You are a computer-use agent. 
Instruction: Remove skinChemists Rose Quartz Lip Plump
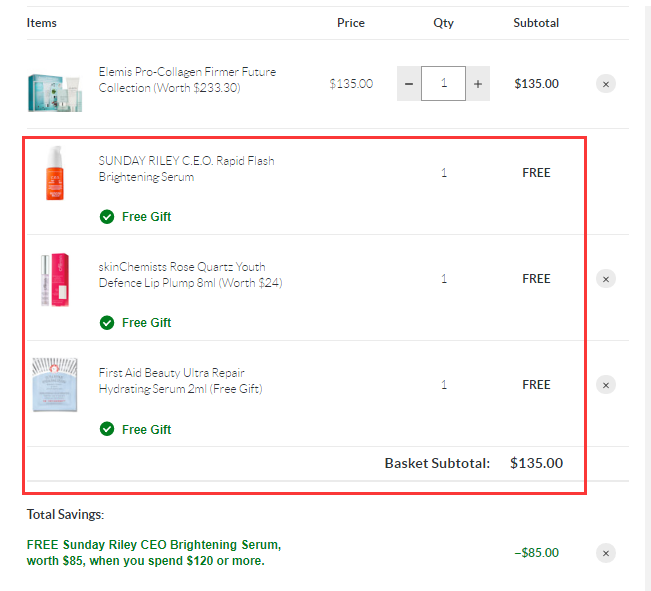pyautogui.click(x=606, y=279)
